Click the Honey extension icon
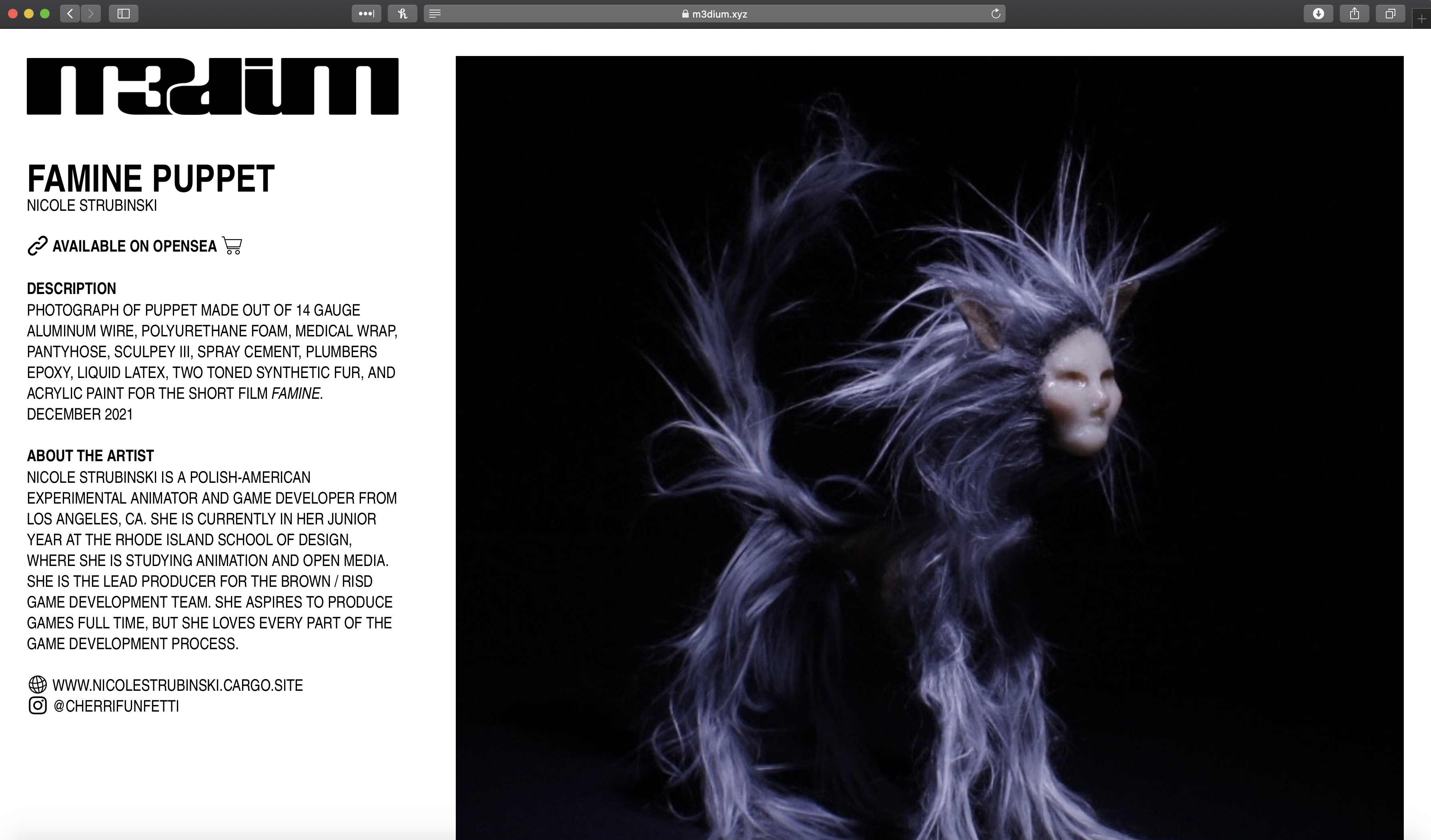Viewport: 1431px width, 840px height. (402, 14)
